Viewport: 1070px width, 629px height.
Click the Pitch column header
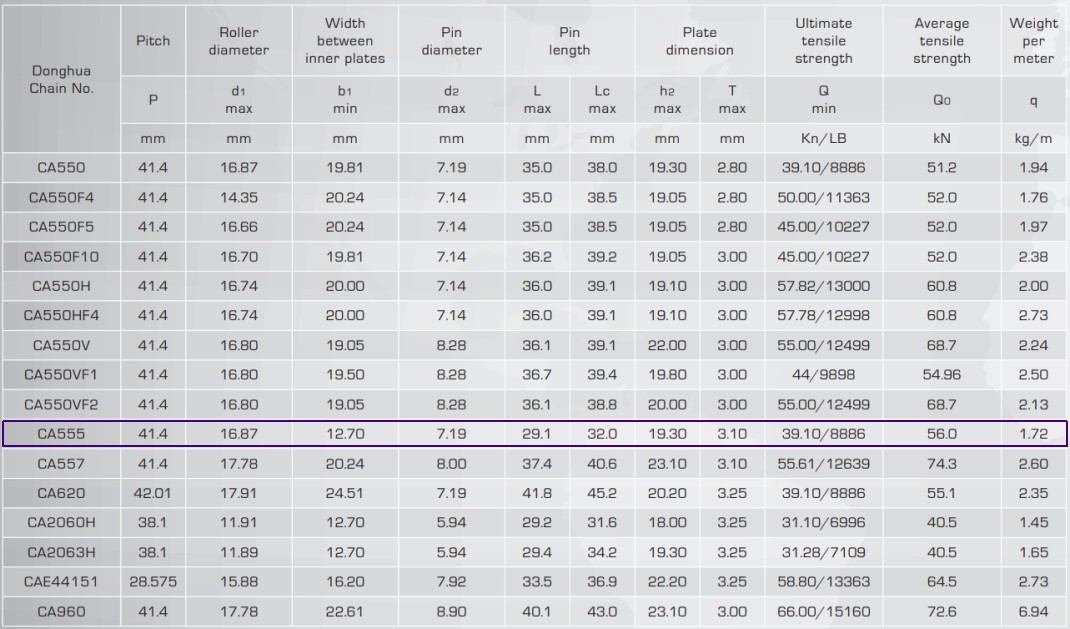pyautogui.click(x=153, y=41)
